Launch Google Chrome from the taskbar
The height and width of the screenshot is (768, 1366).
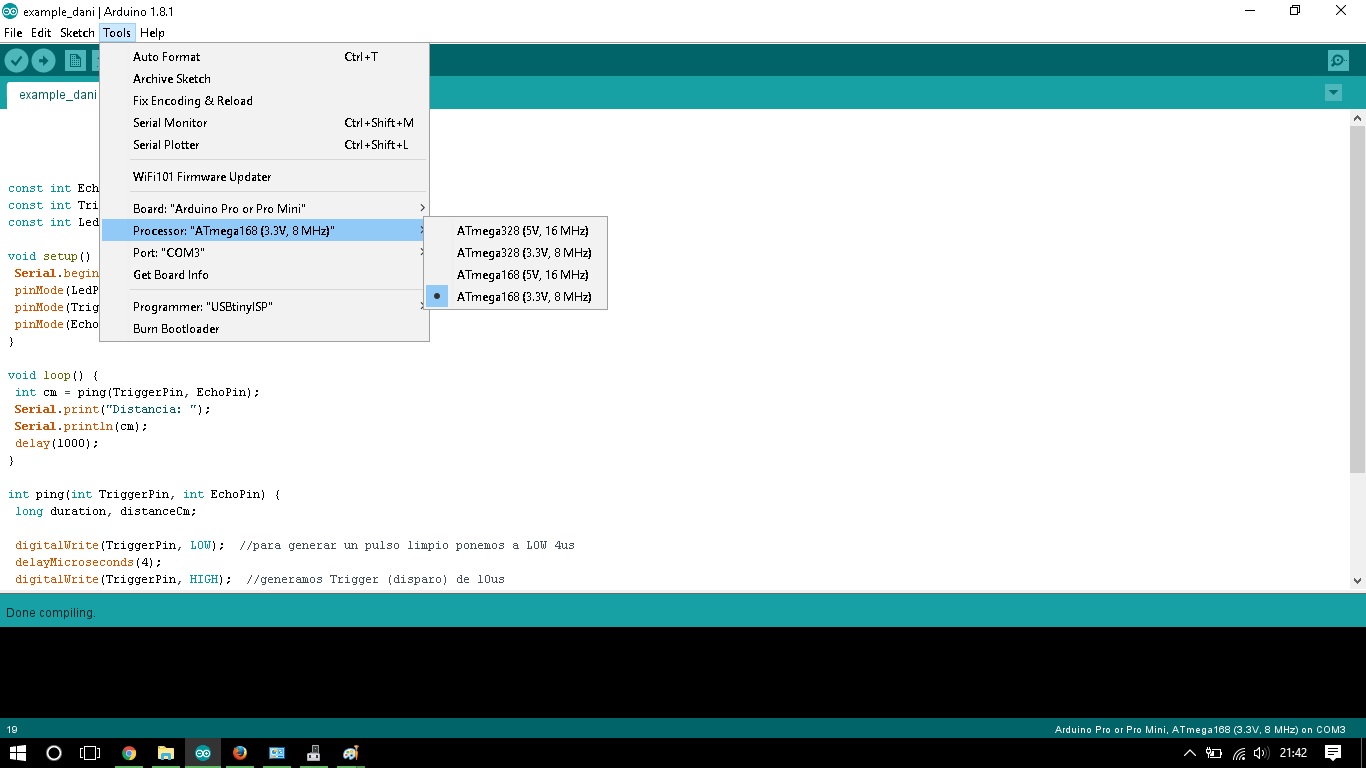pos(129,753)
